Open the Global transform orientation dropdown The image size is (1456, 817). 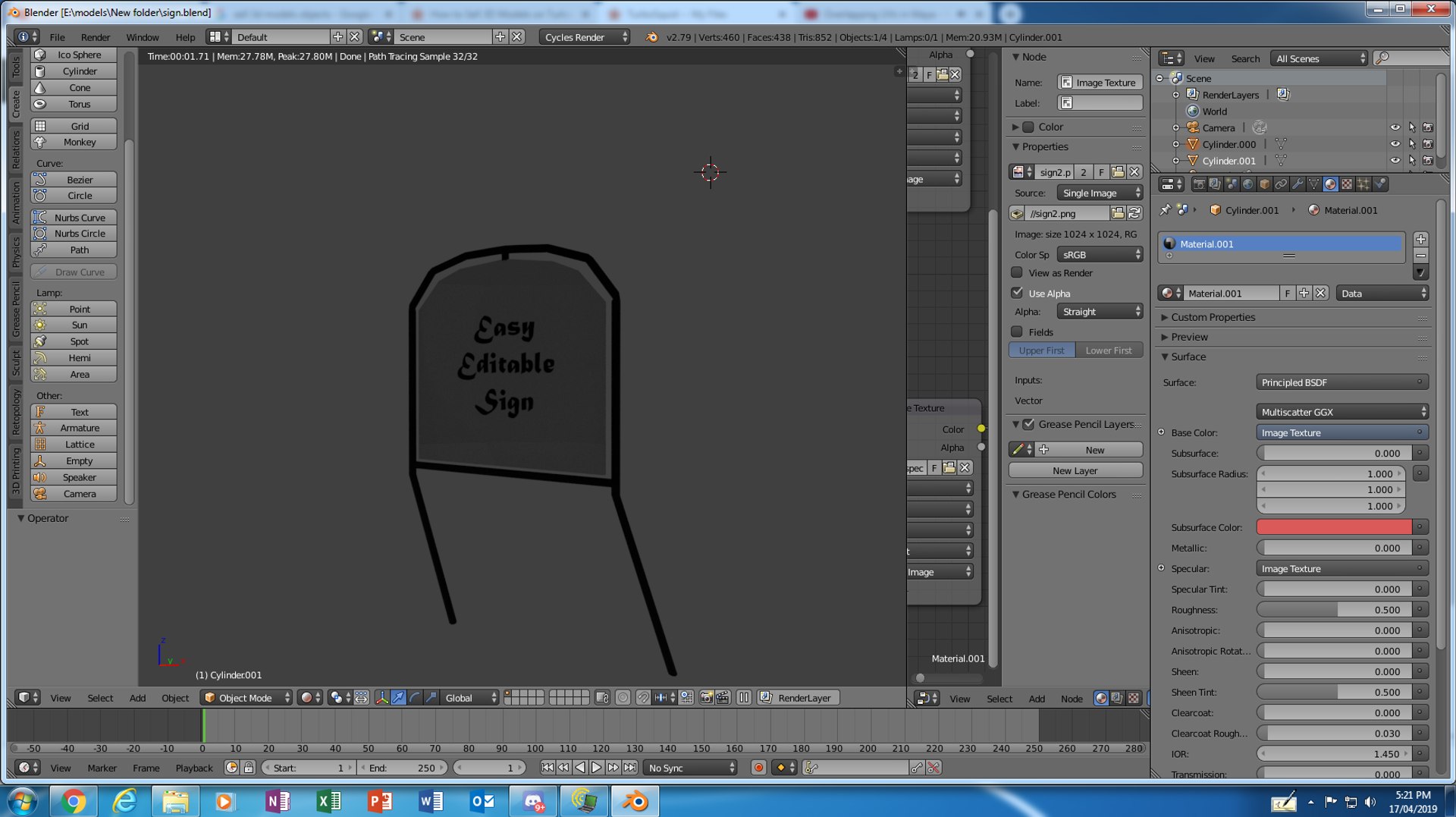click(469, 698)
